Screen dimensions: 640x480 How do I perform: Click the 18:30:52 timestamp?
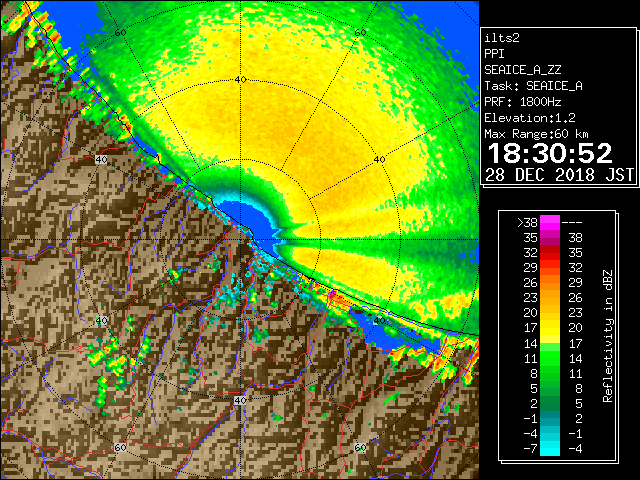(x=550, y=153)
